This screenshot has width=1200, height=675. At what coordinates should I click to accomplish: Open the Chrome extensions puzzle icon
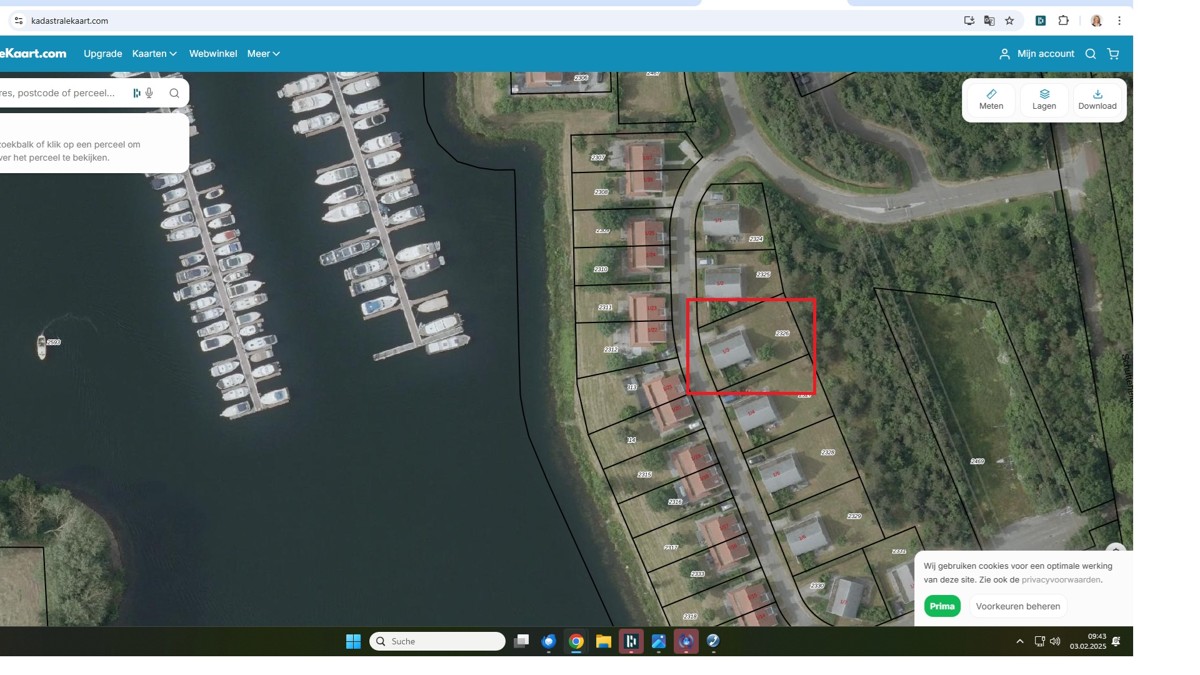coord(1063,21)
